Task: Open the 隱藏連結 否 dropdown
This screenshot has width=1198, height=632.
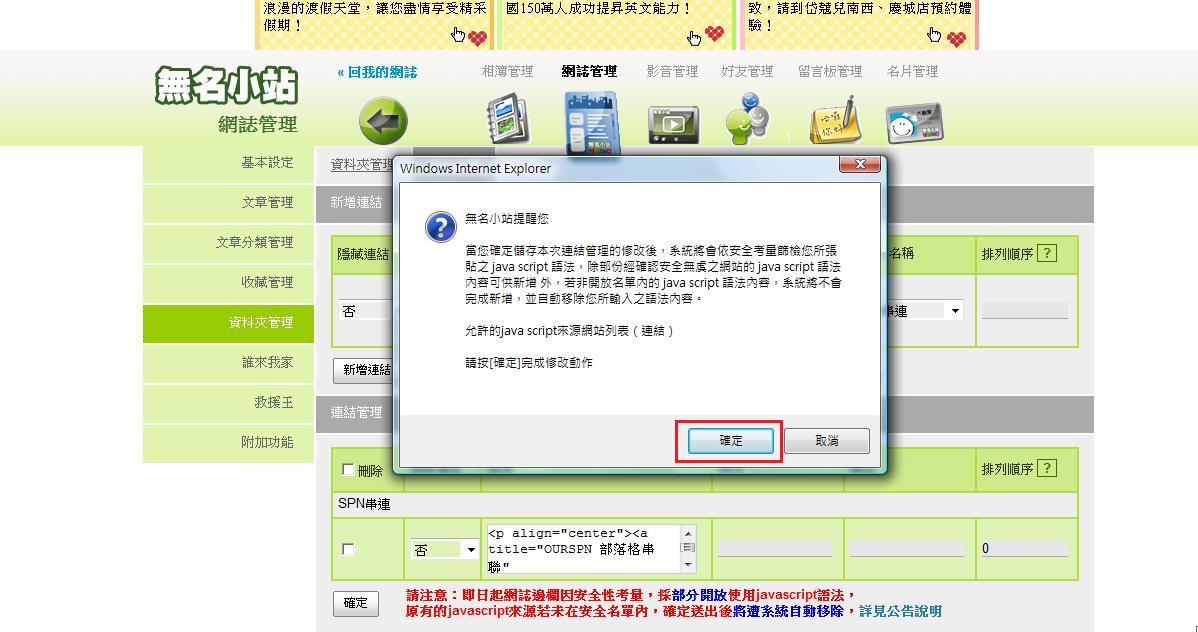Action: (364, 311)
